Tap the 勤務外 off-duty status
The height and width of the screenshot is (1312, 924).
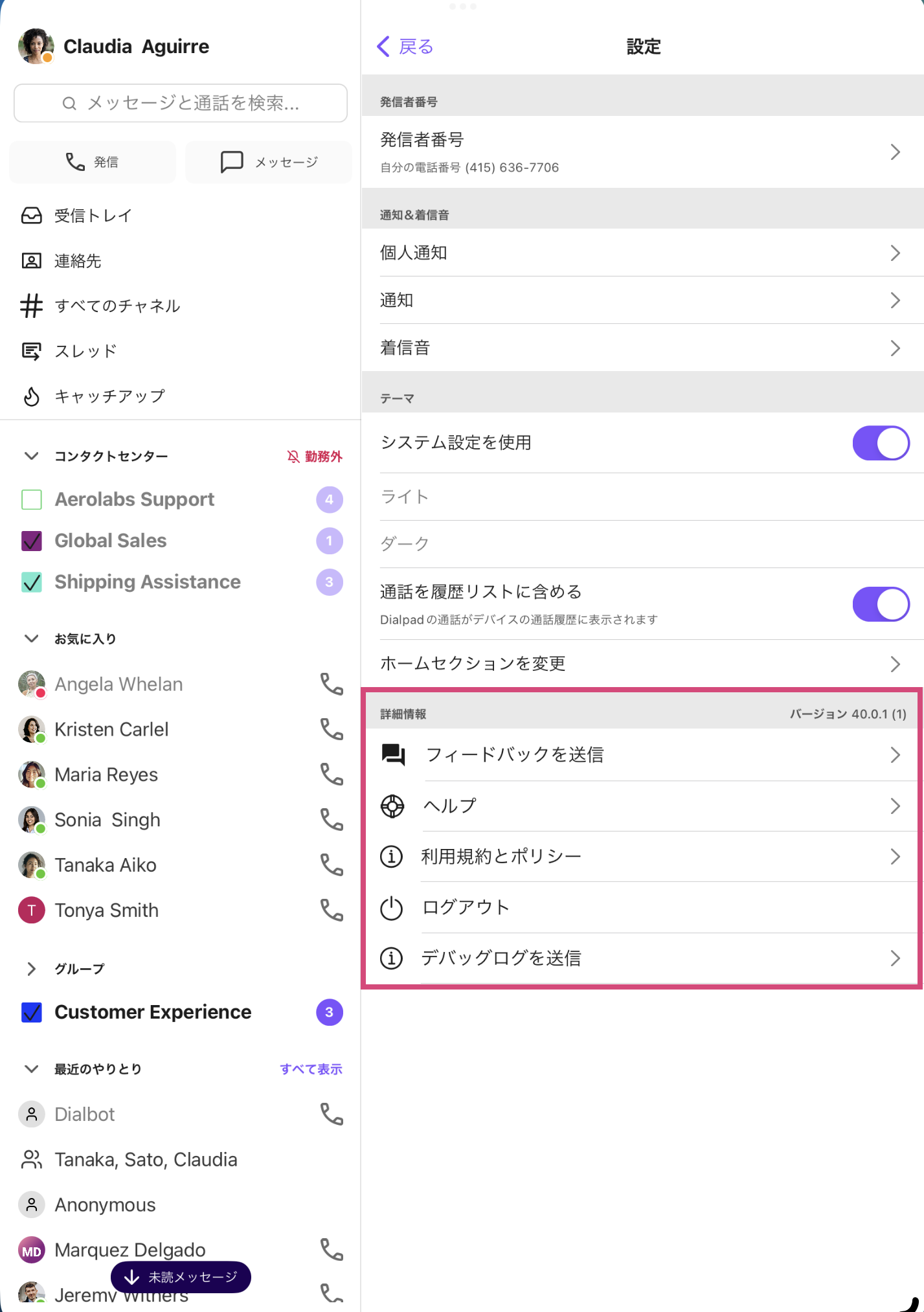pyautogui.click(x=315, y=457)
